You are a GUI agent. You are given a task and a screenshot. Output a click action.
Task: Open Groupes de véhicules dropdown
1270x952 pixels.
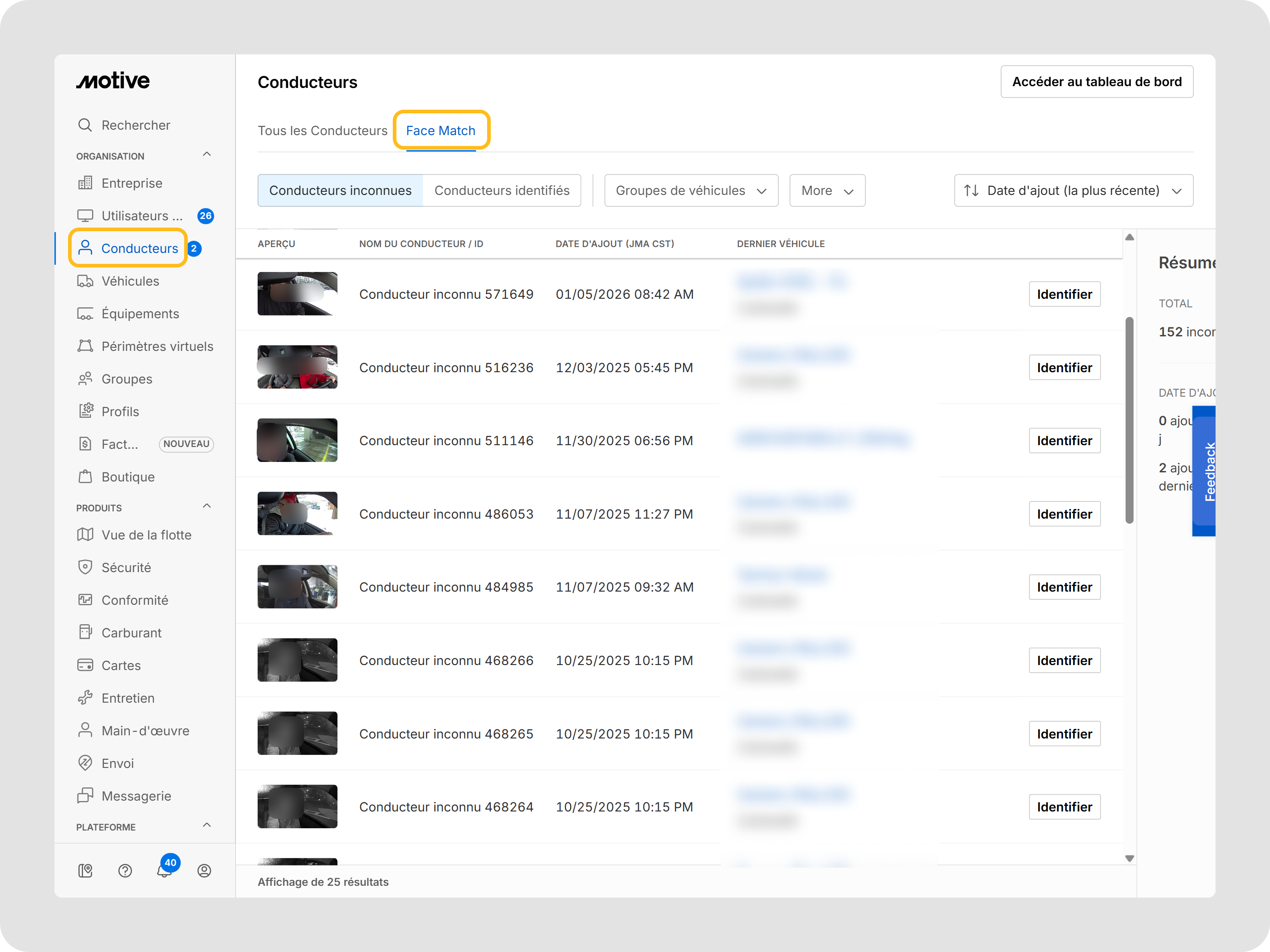[x=691, y=190]
